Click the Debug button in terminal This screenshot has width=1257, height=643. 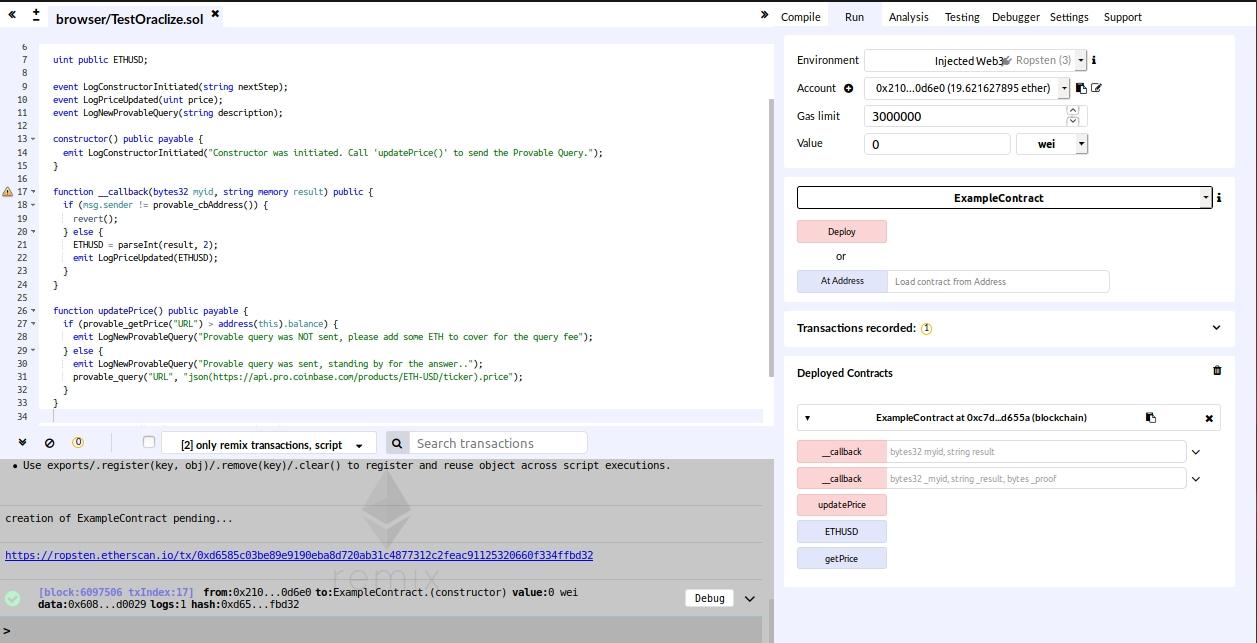tap(709, 598)
